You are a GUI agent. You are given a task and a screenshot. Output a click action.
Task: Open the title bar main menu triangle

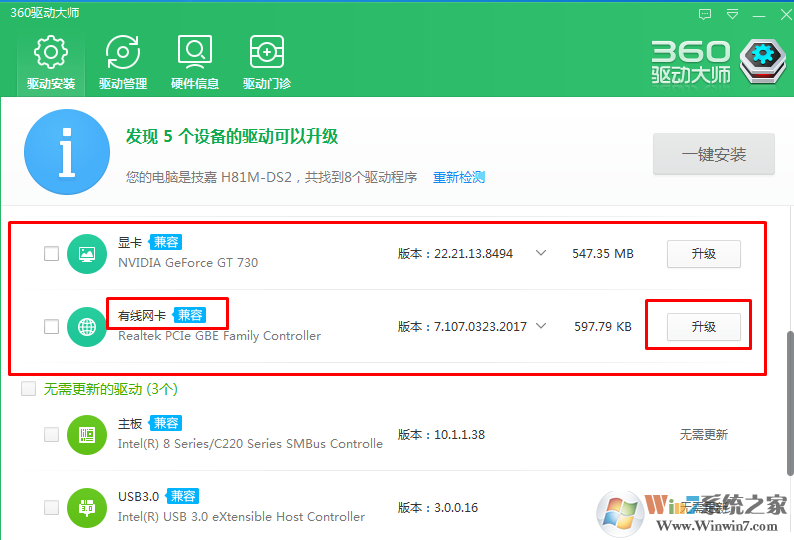(x=732, y=14)
